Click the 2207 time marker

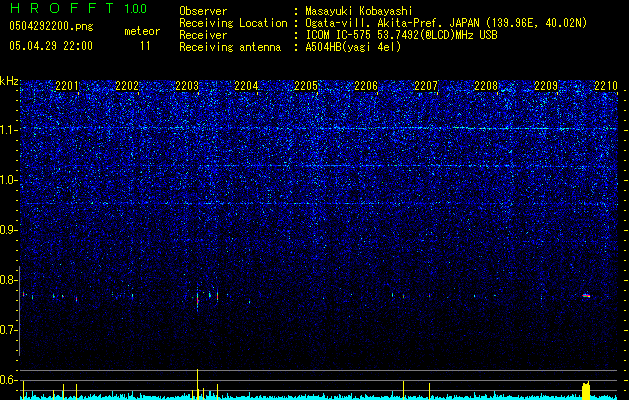point(426,86)
